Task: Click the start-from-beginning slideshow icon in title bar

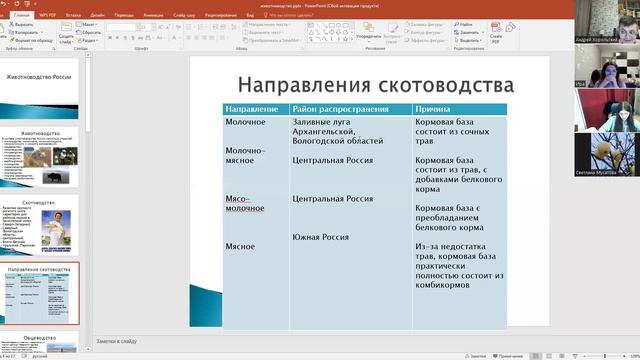Action: click(27, 4)
